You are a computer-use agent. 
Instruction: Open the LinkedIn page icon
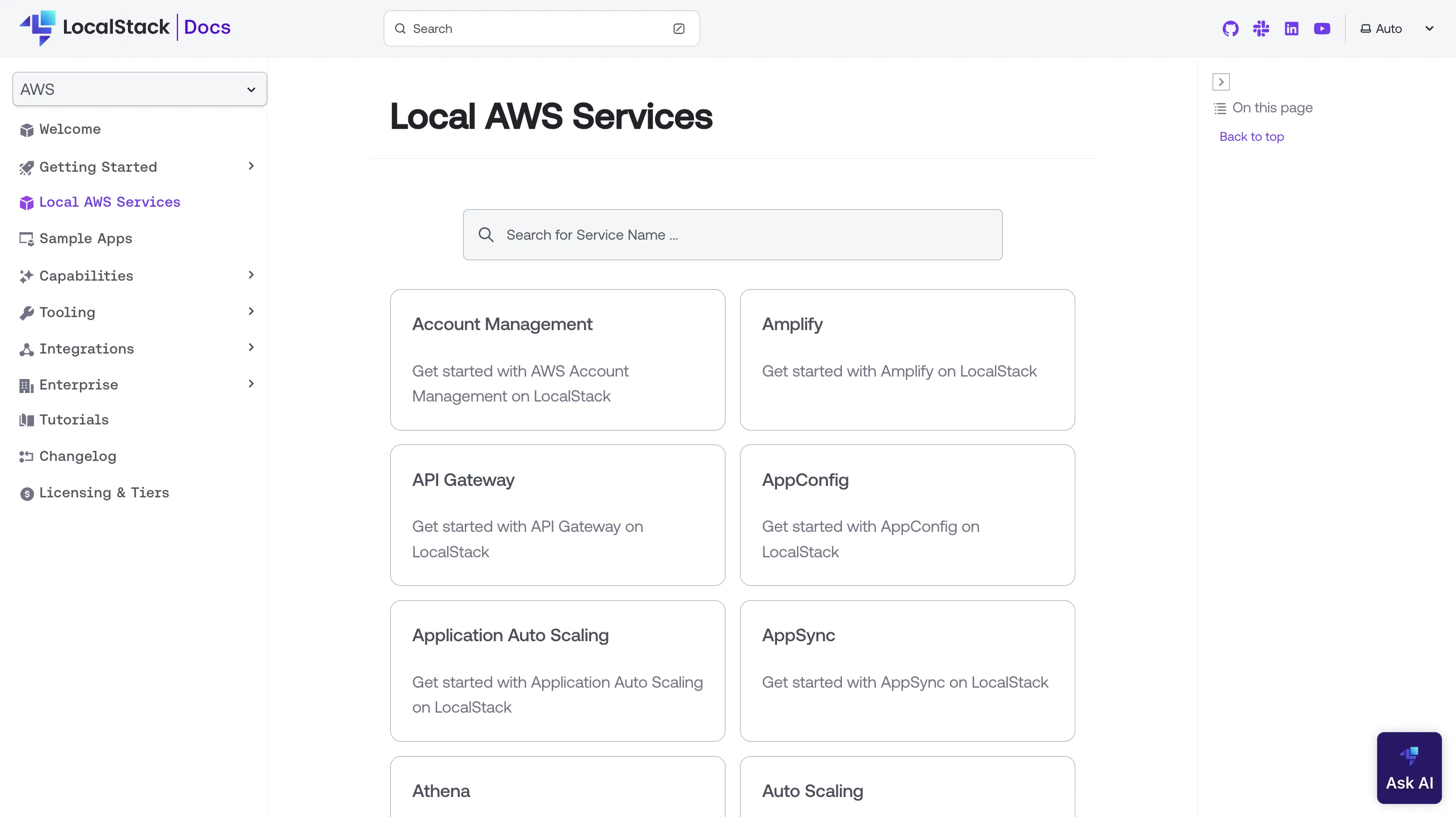coord(1292,28)
